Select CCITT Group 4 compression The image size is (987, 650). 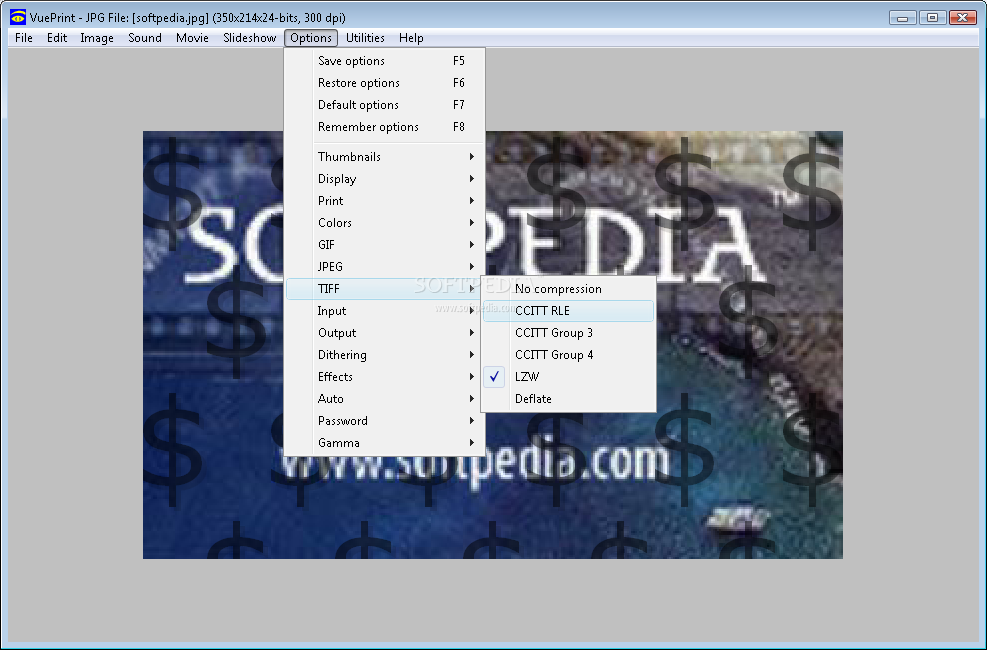coord(568,355)
